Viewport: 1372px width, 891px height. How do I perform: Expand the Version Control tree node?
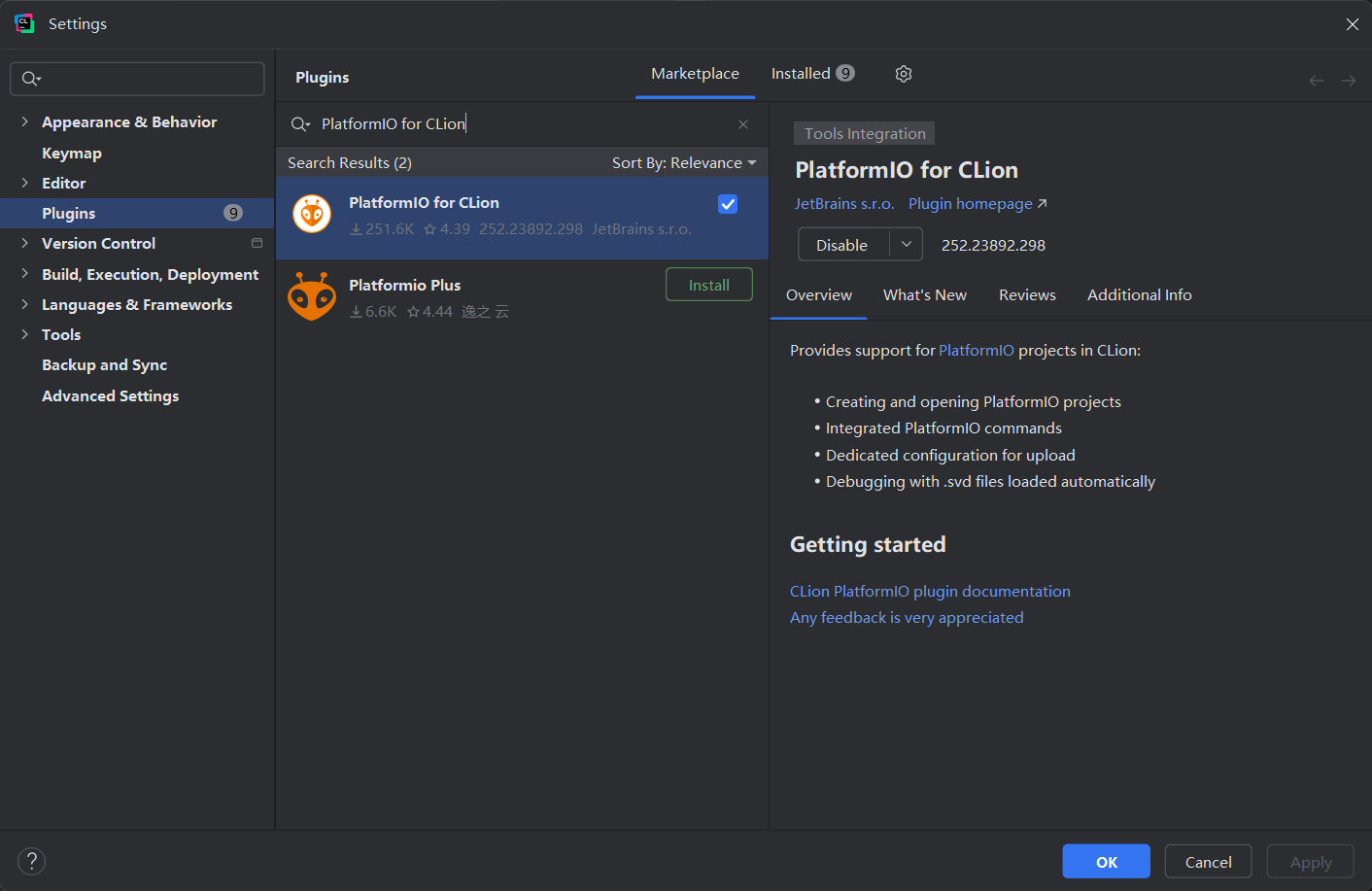click(24, 243)
